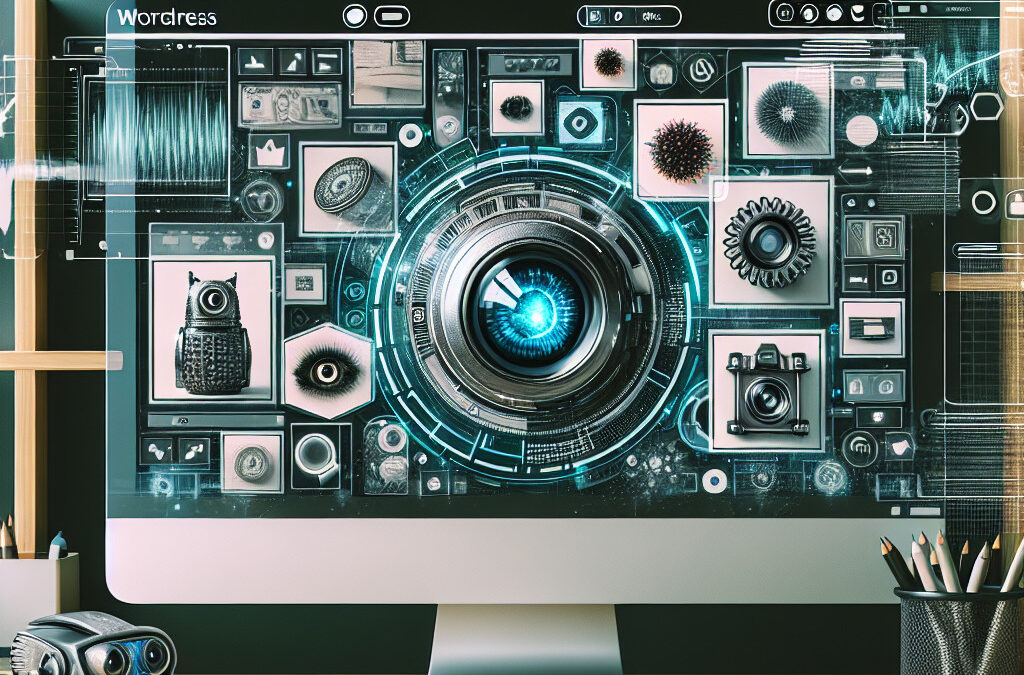Screen dimensions: 1024x675
Task: Select the camera thumbnail icon
Action: [766, 390]
